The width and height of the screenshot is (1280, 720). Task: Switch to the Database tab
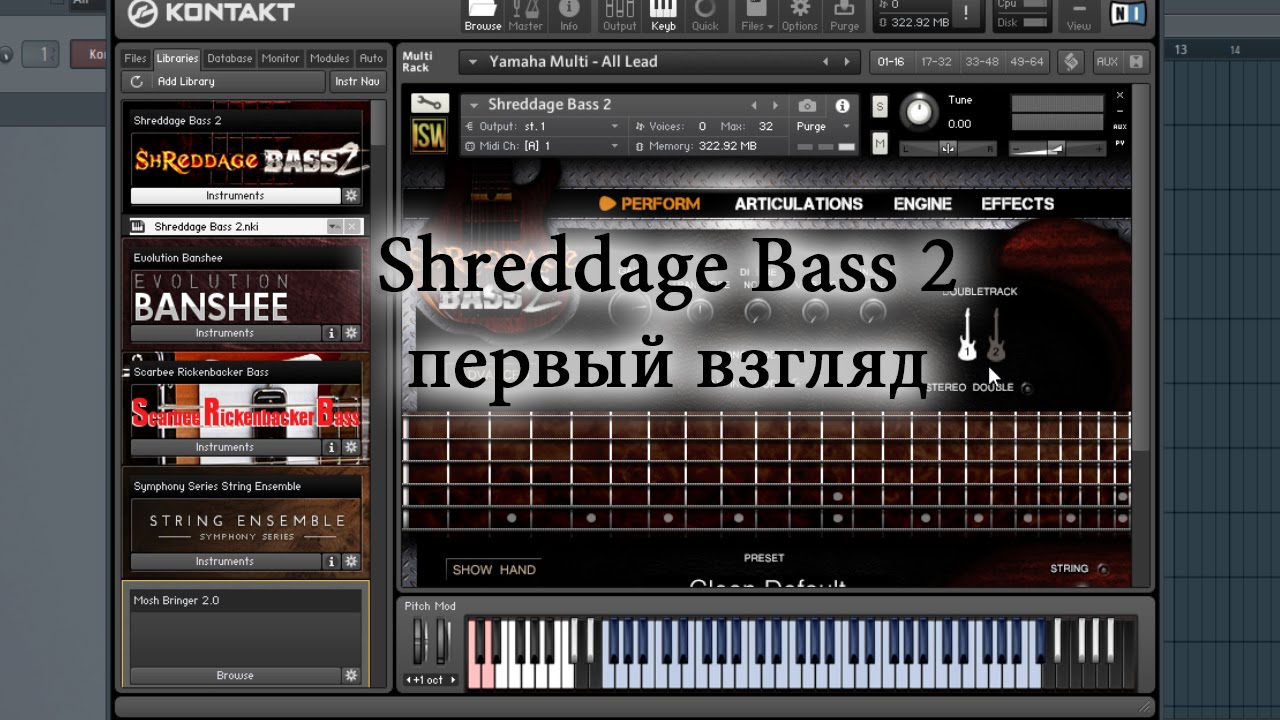point(230,59)
